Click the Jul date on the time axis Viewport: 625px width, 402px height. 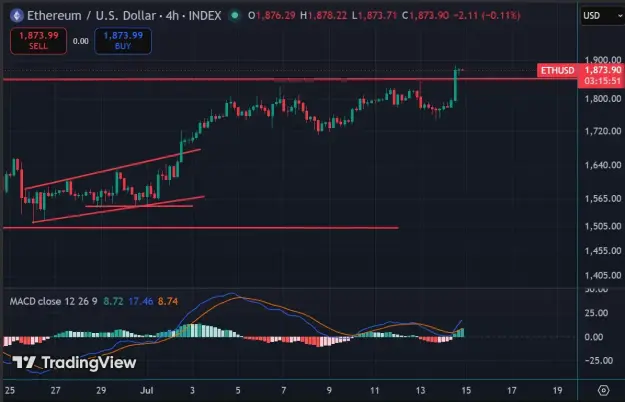point(147,390)
